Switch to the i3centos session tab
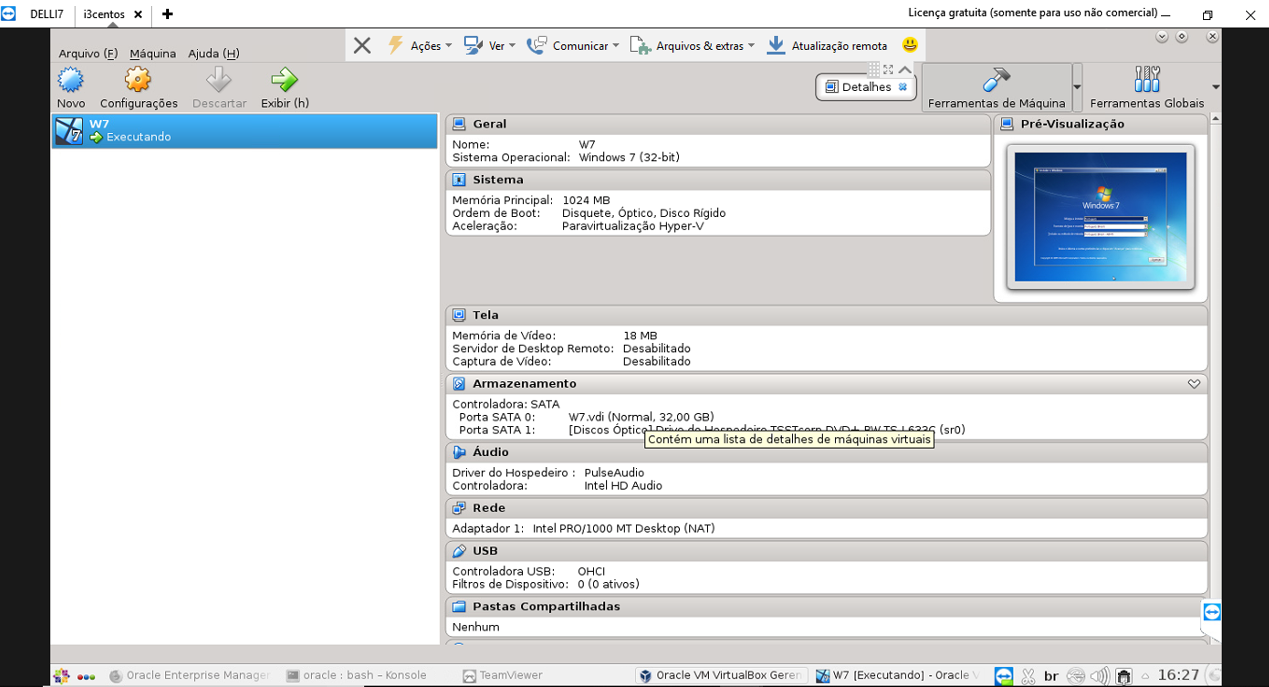Screen dimensions: 1269x687 tap(104, 14)
